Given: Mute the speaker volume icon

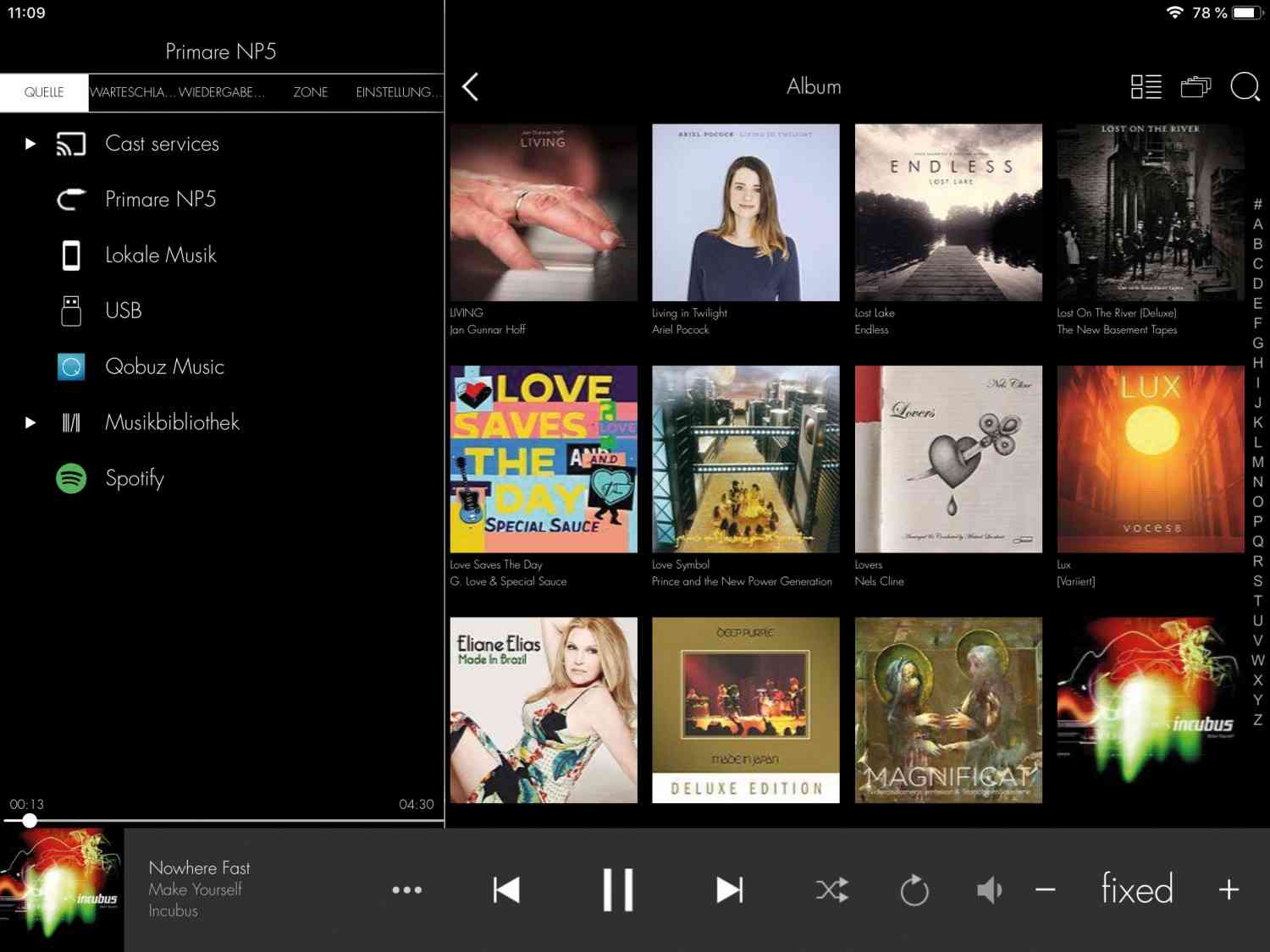Looking at the screenshot, I should pos(989,889).
